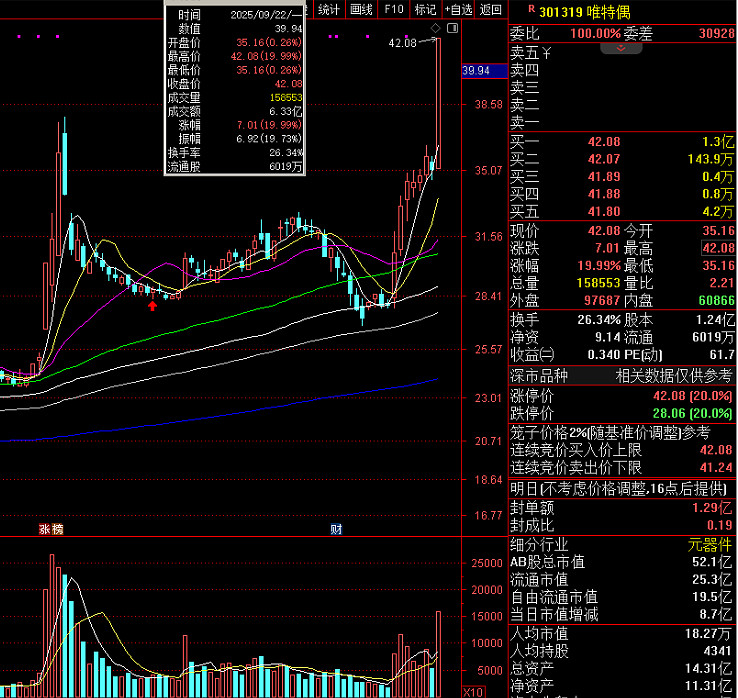Click the tallest volume bar in latest session

point(438,650)
